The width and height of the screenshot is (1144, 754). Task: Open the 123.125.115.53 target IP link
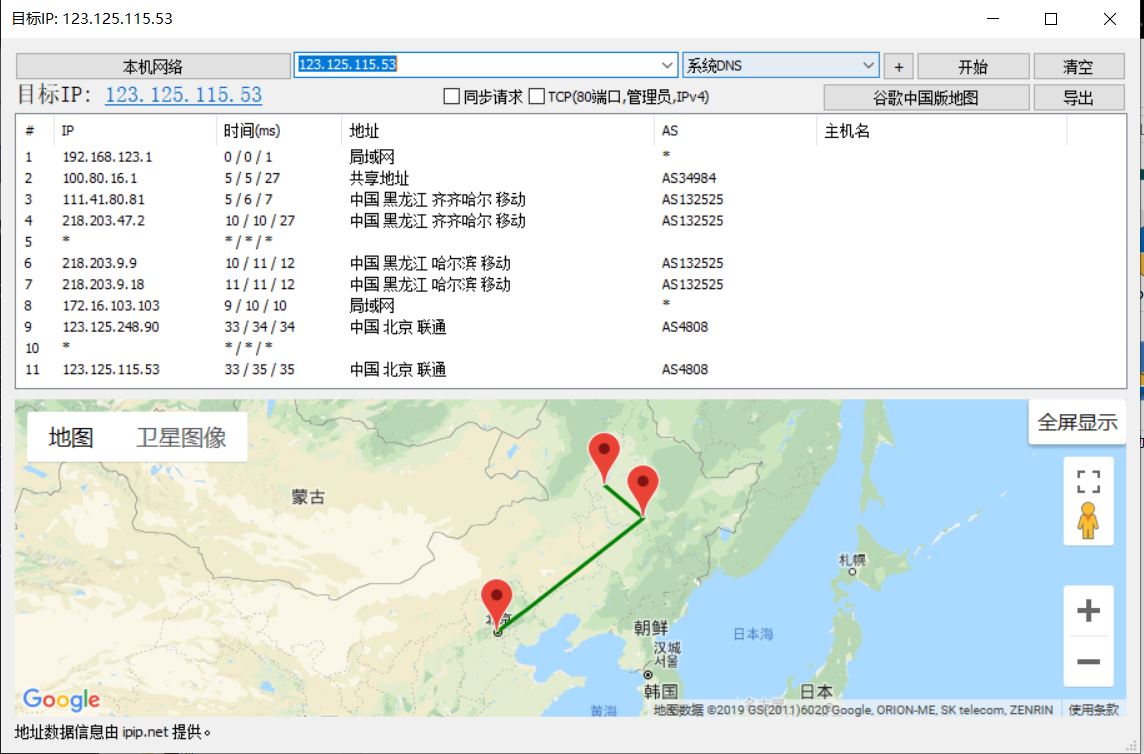(183, 95)
